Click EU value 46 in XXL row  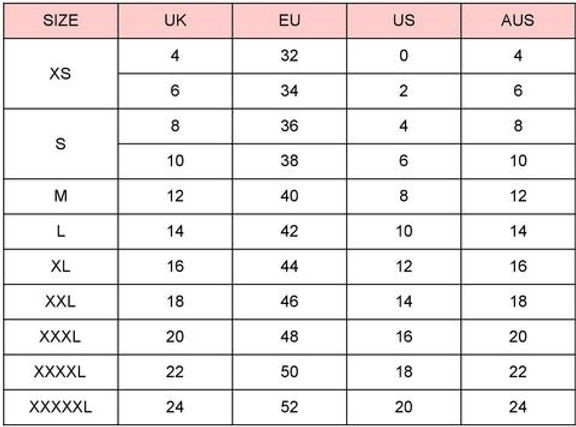coord(289,302)
